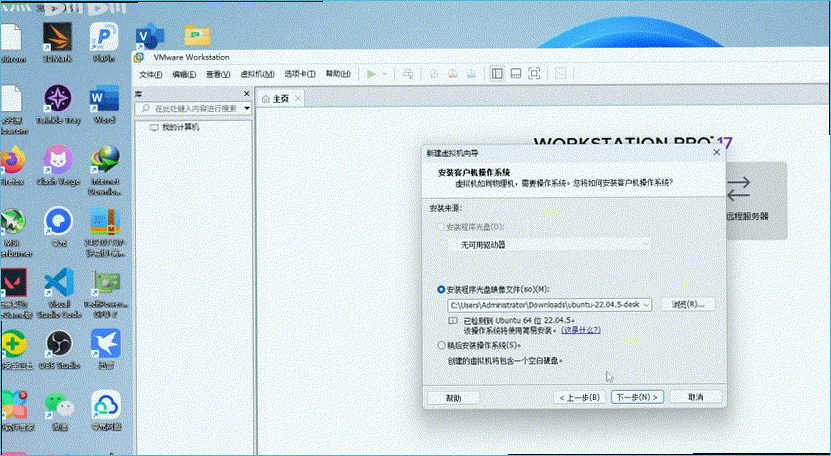Screen dimensions: 831x456
Task: Click the < 上一步(B) back button
Action: pos(579,397)
